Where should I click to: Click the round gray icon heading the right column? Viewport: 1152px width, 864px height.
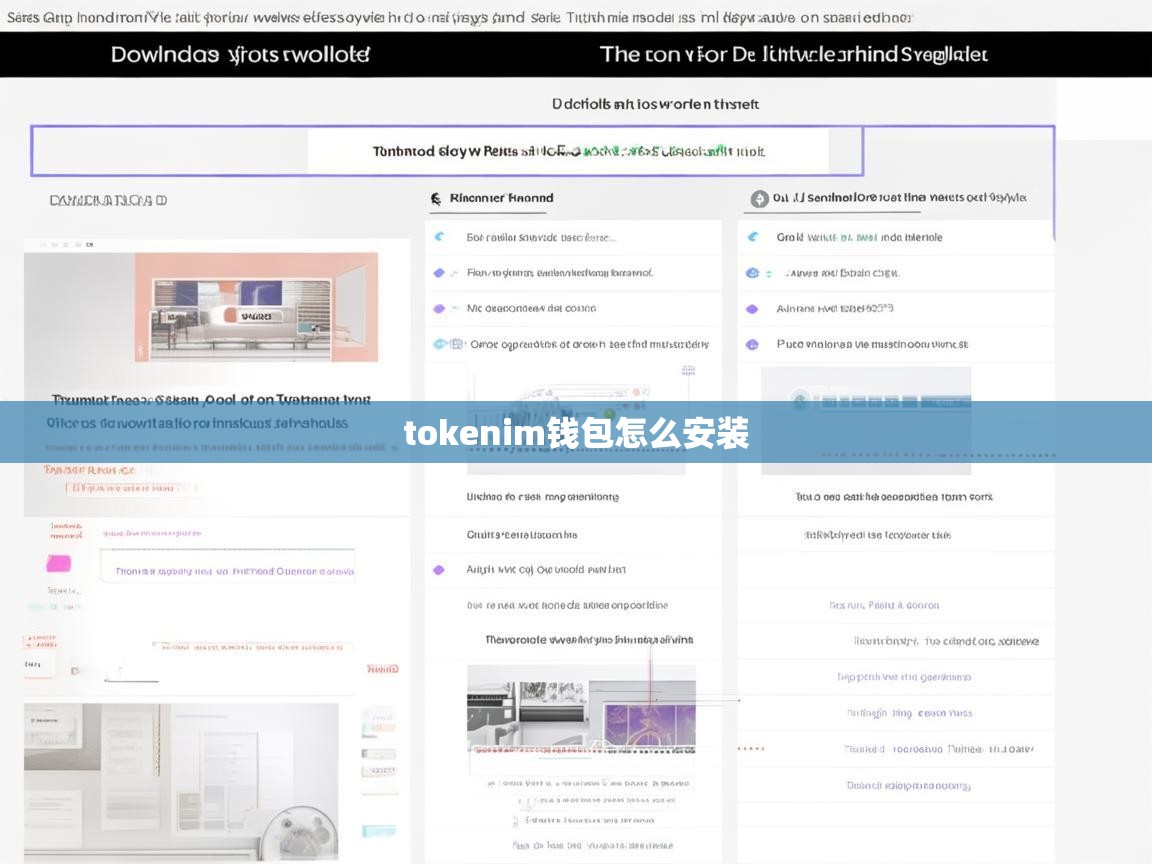click(759, 199)
